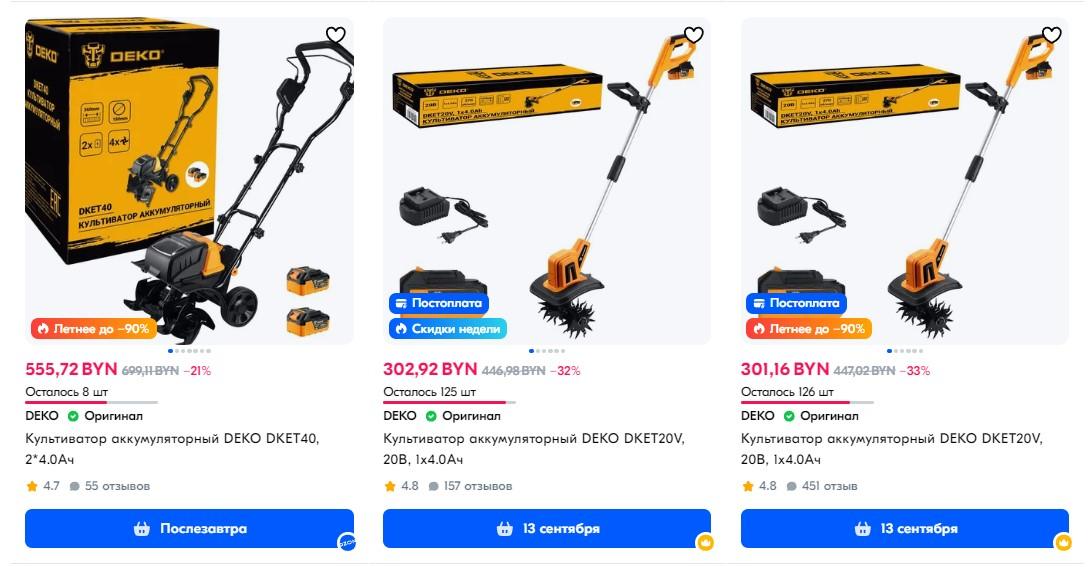Add right cultivator to cart, 13 сентября
The image size is (1090, 567).
pyautogui.click(x=904, y=529)
